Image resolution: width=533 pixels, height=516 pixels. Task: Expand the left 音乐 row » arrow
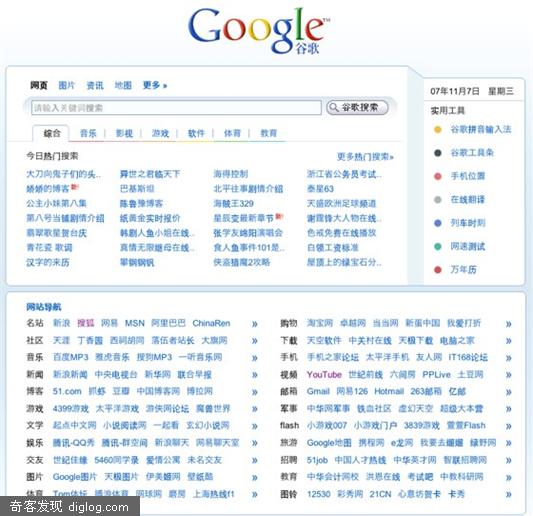pos(255,358)
